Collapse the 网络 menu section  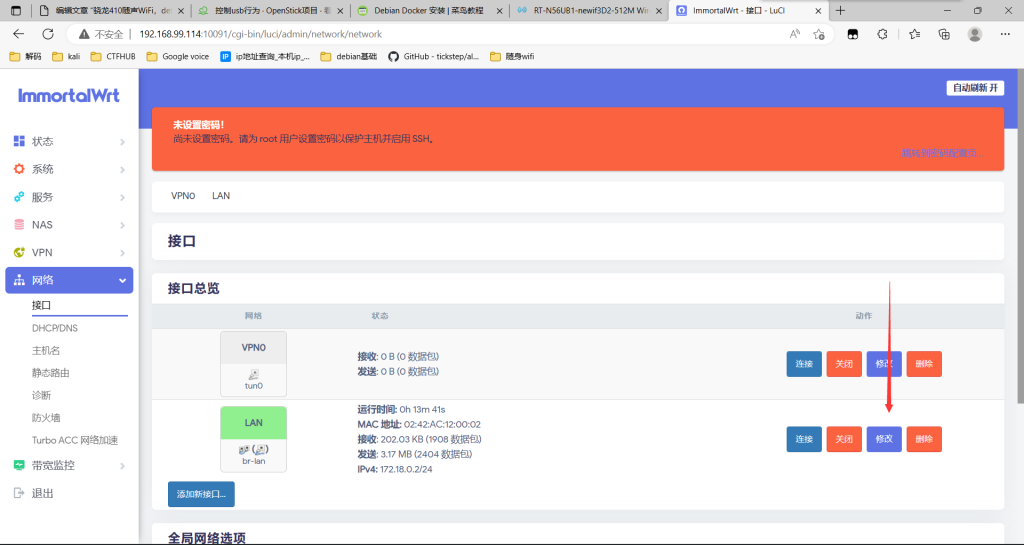click(122, 281)
